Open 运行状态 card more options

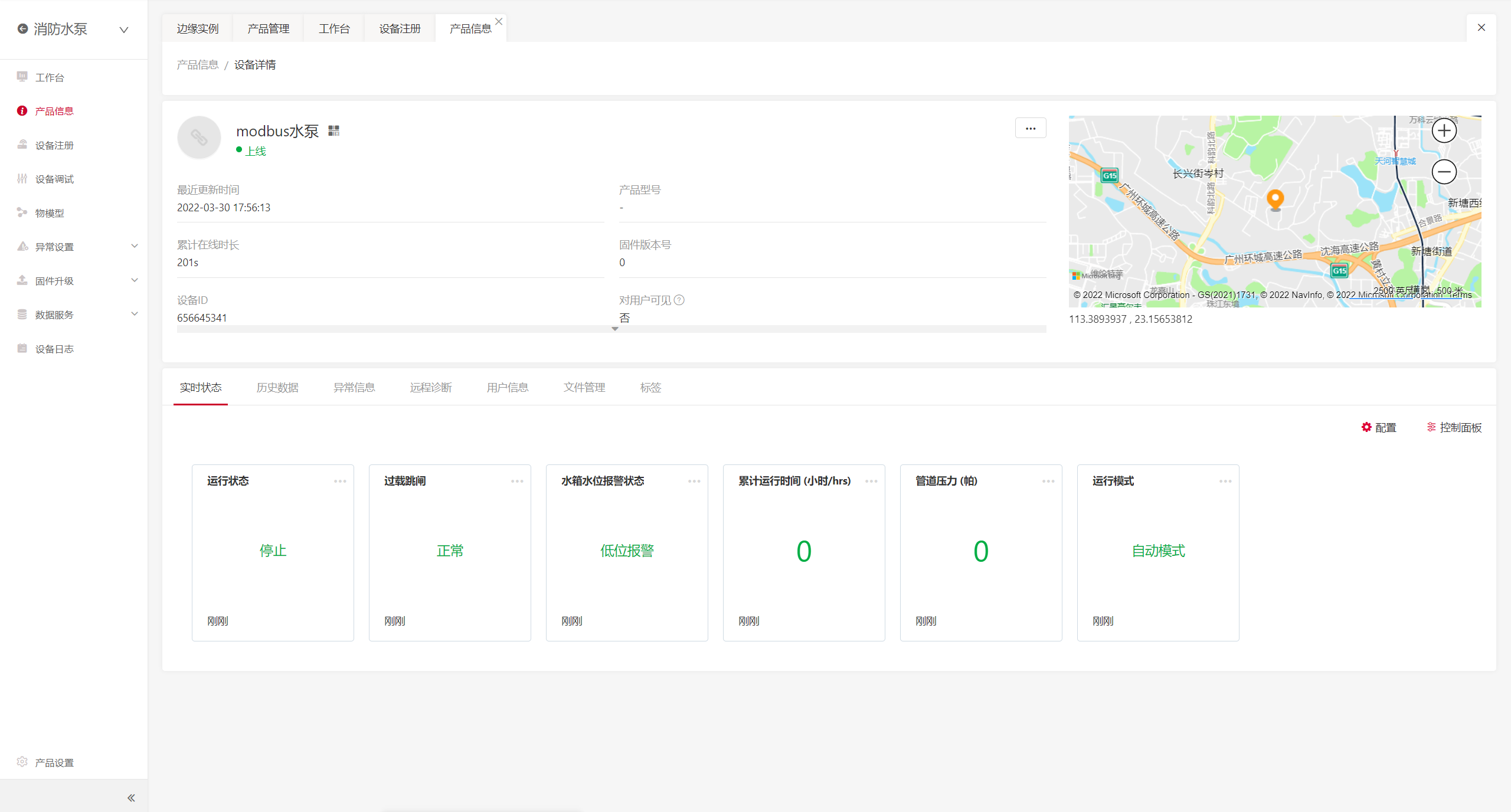click(x=340, y=481)
